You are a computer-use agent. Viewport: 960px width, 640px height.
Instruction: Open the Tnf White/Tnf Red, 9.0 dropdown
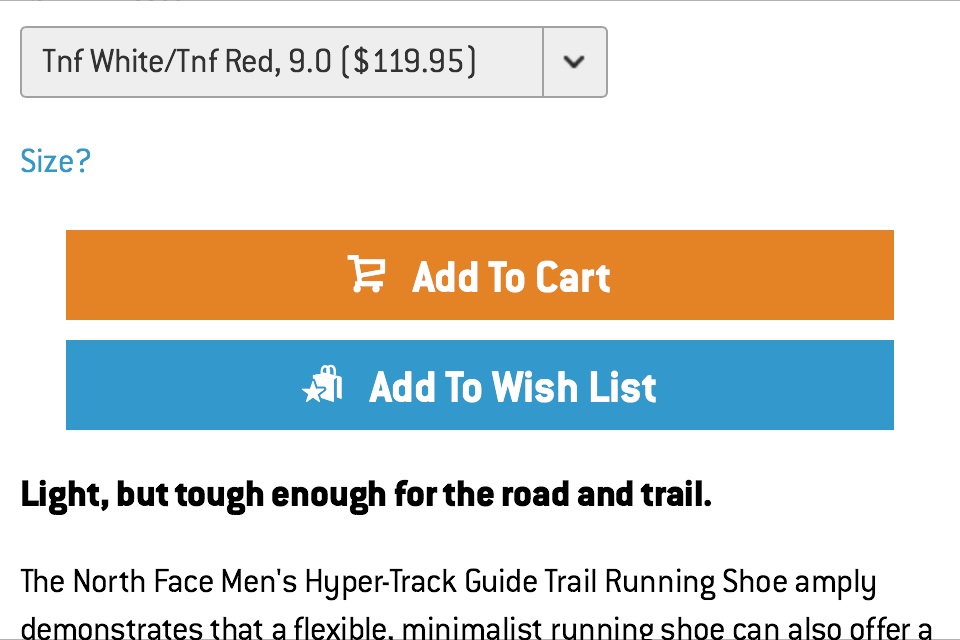[282, 62]
